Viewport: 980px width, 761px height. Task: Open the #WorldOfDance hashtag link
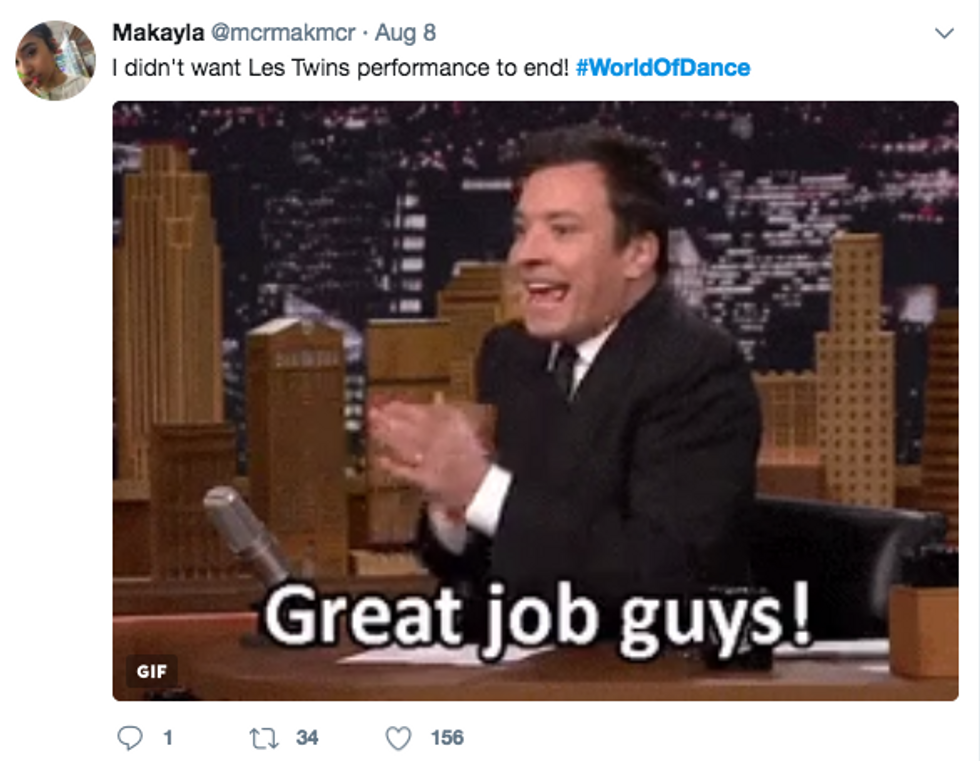coord(662,67)
